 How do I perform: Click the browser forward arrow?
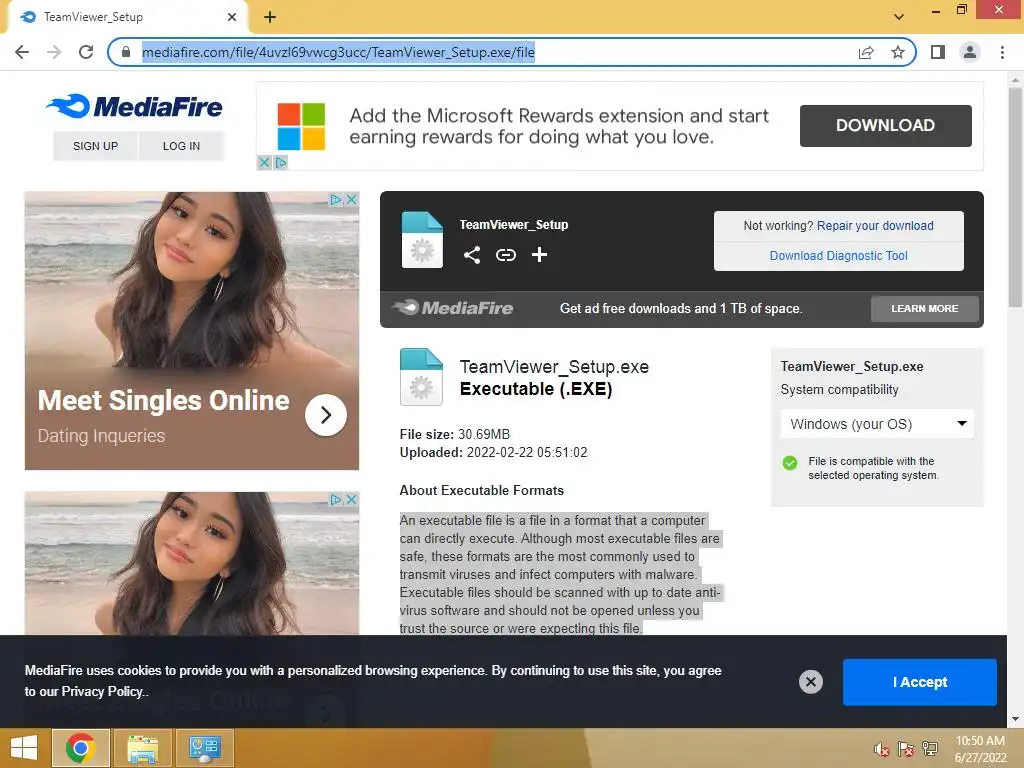pyautogui.click(x=54, y=52)
